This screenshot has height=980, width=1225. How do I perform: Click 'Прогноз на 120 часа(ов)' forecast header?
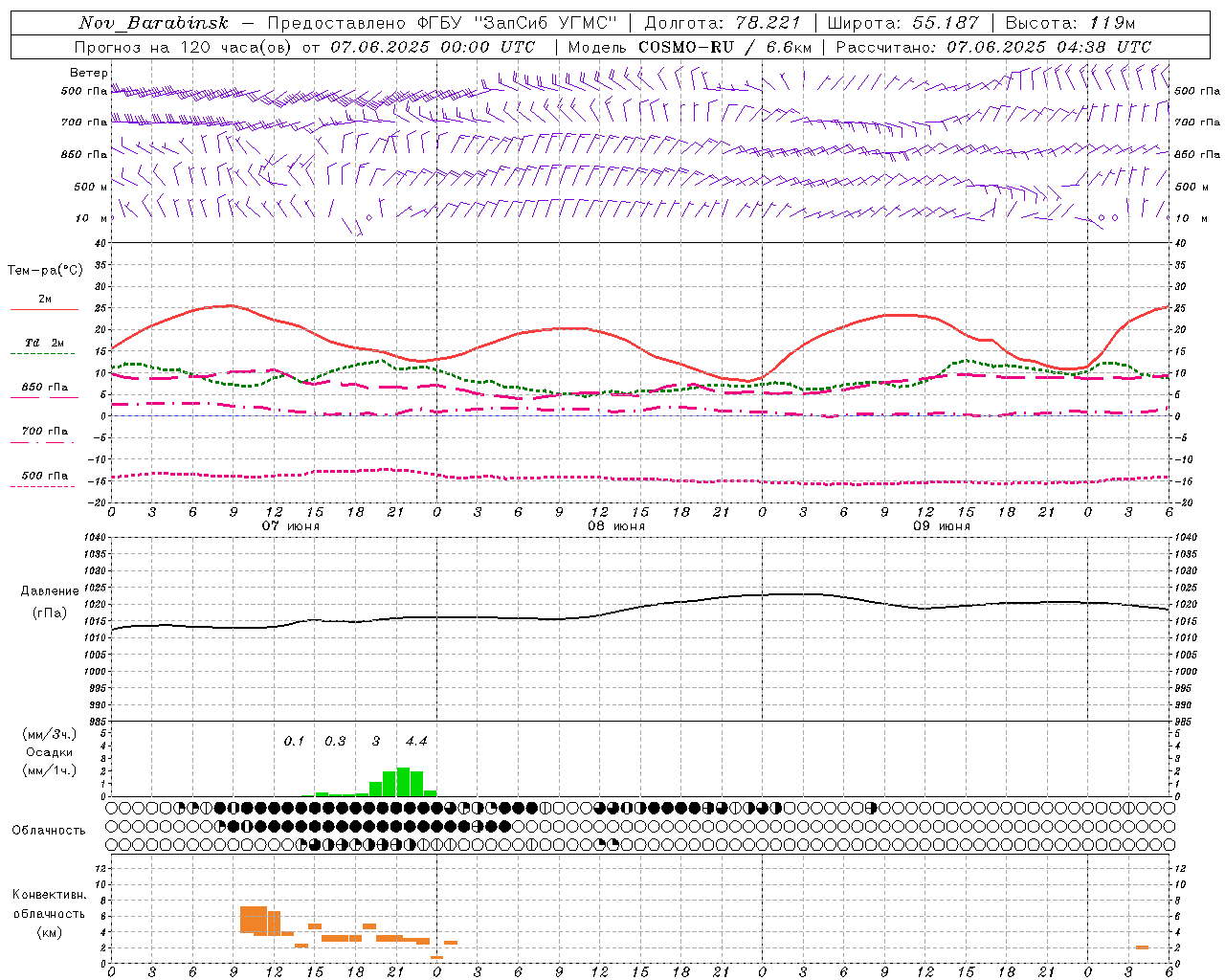coord(184,47)
